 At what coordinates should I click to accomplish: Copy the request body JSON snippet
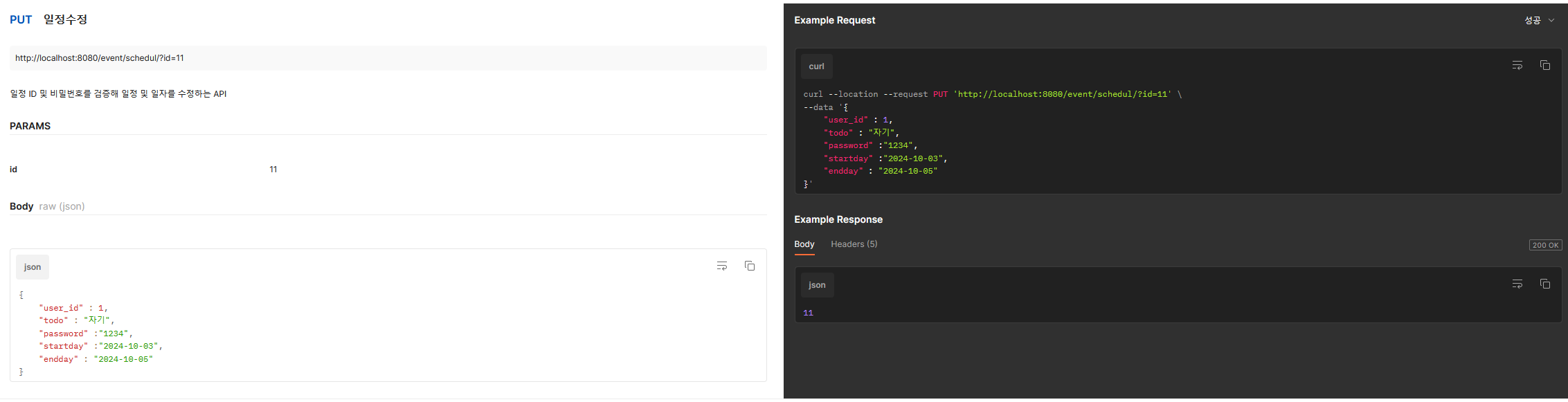(749, 266)
